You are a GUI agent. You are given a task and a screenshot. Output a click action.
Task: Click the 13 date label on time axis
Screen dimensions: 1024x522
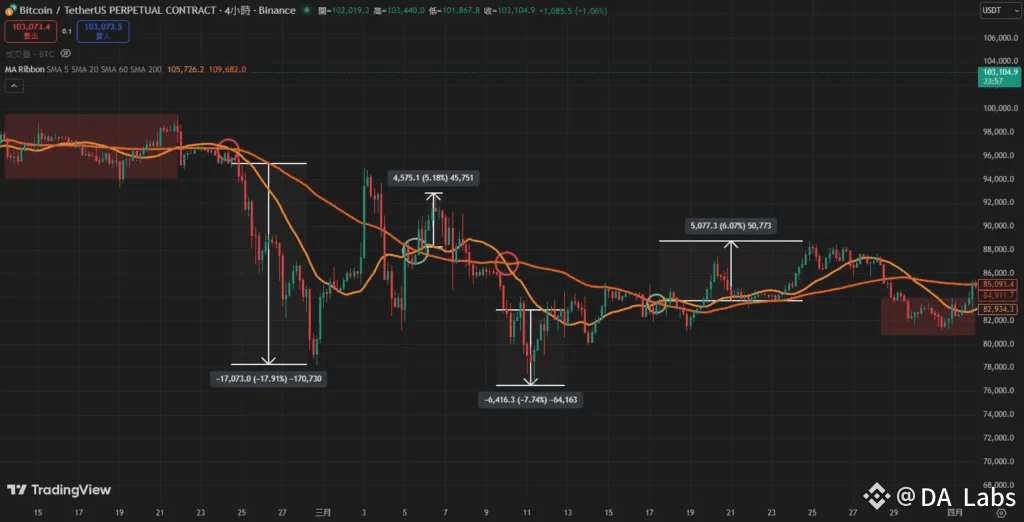568,513
